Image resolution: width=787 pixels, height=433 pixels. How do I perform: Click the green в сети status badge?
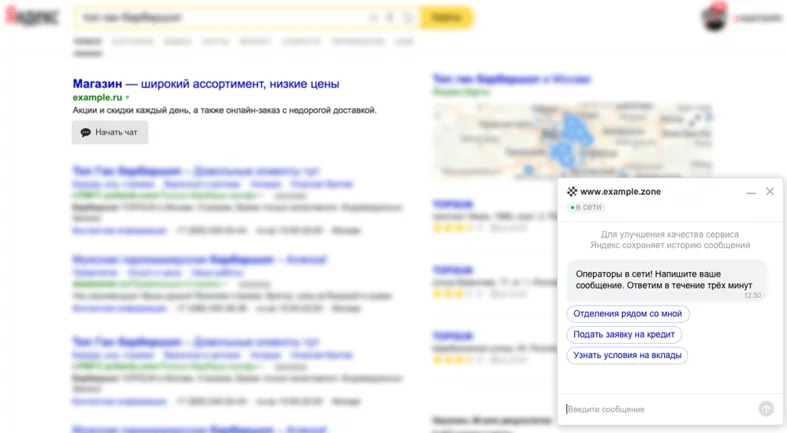click(x=586, y=207)
